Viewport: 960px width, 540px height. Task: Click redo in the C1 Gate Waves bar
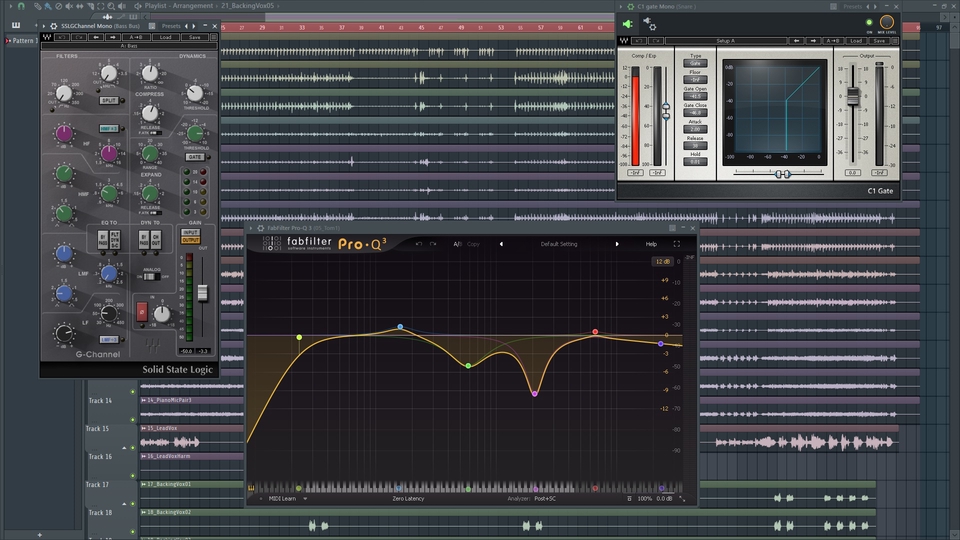656,41
